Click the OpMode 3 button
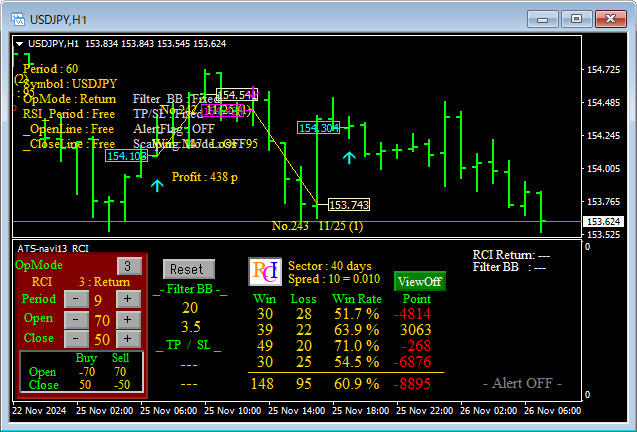 129,266
